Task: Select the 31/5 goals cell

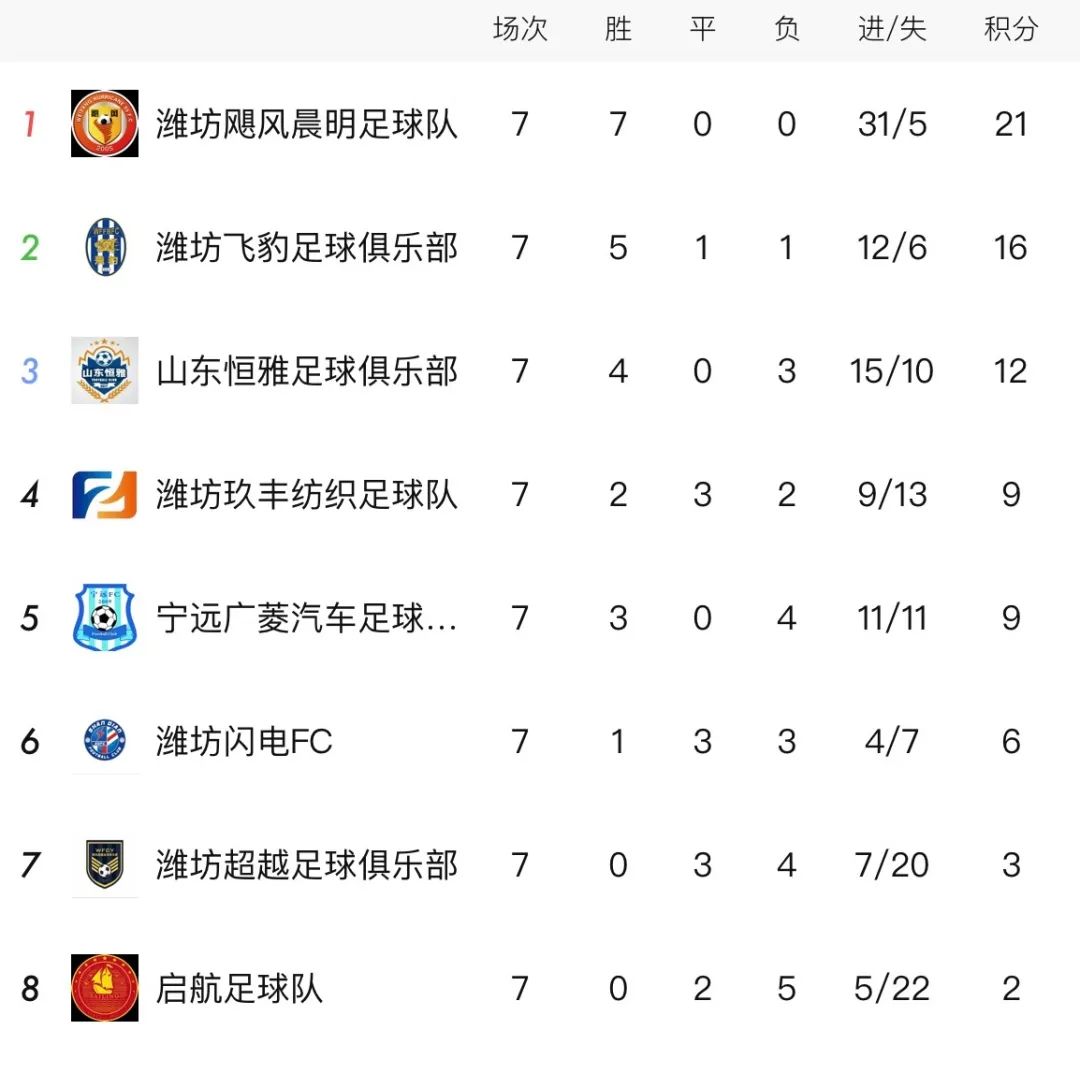Action: (x=892, y=124)
